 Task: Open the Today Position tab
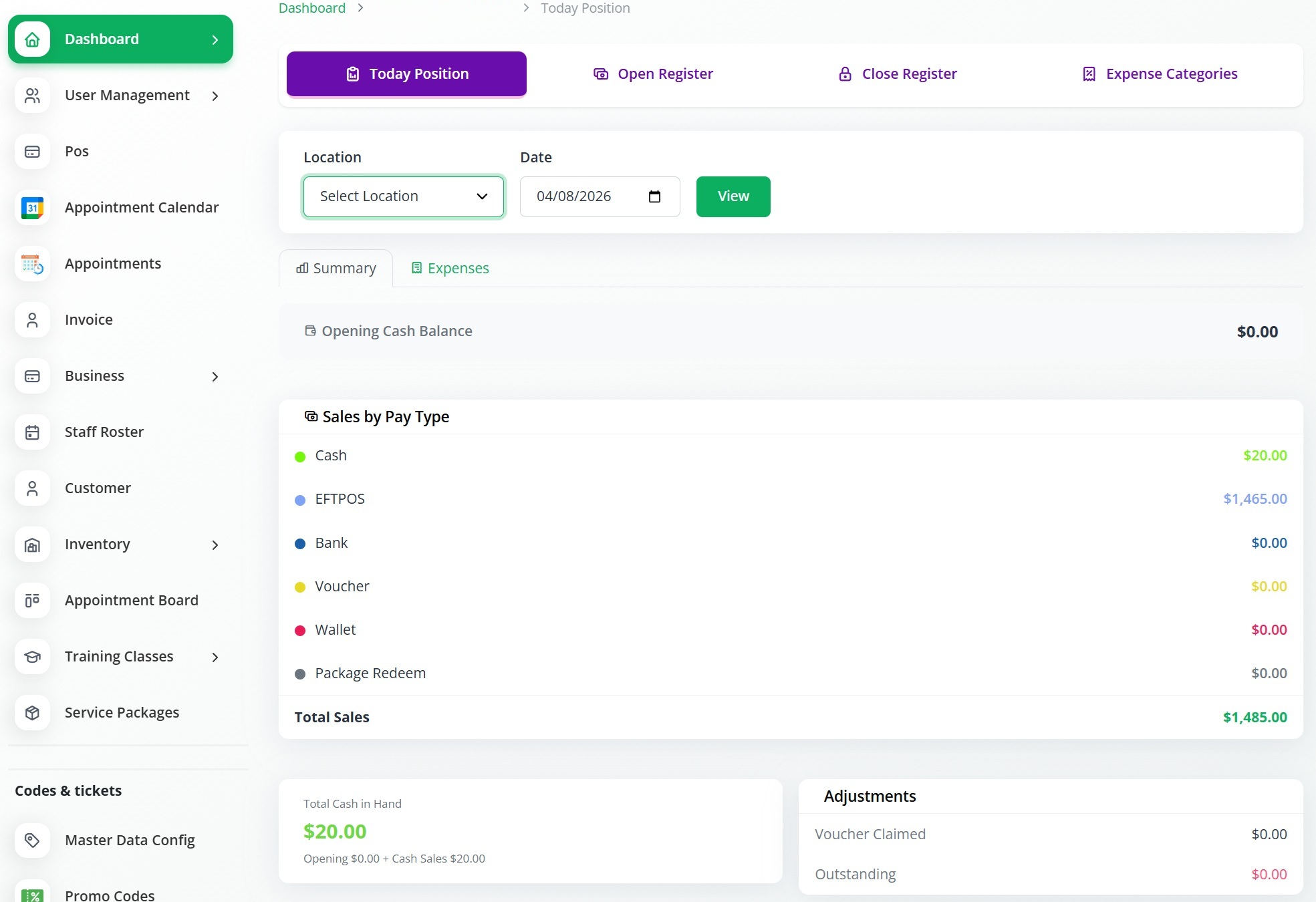(x=406, y=74)
